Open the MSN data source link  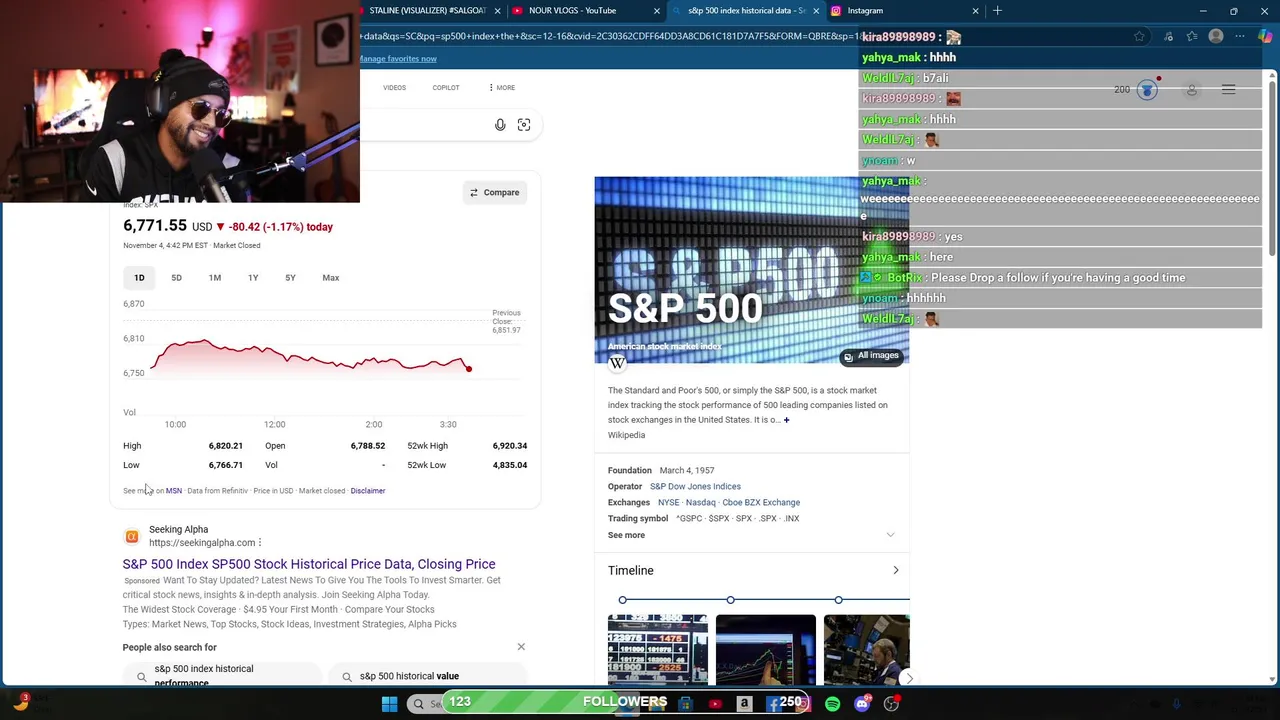pyautogui.click(x=174, y=491)
